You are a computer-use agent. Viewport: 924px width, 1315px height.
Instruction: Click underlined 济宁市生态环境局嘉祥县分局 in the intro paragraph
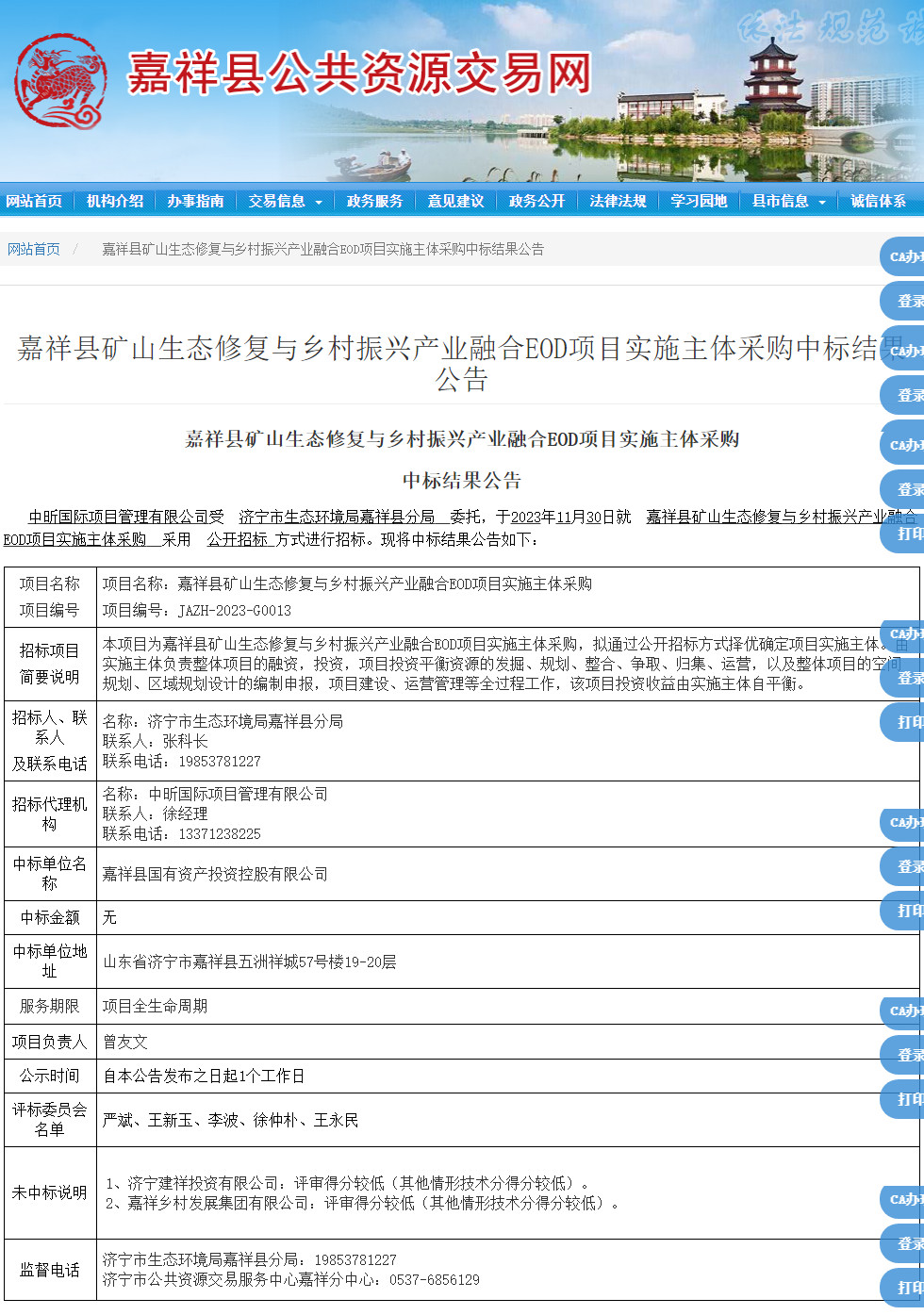point(337,517)
